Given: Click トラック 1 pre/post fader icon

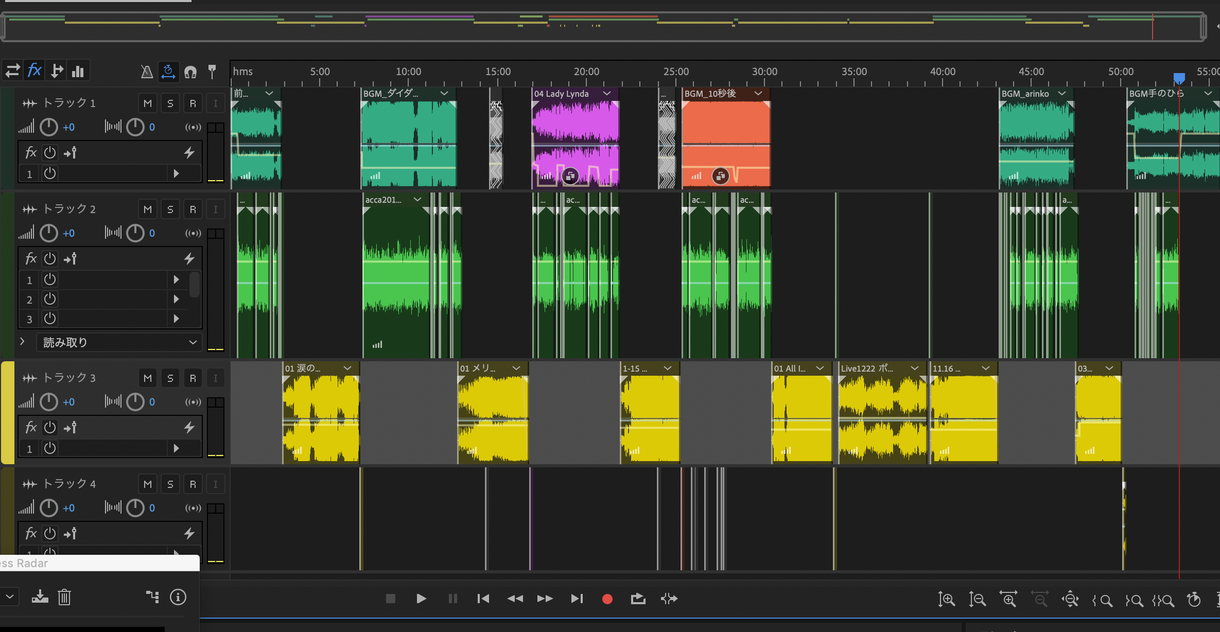Looking at the screenshot, I should tap(70, 152).
